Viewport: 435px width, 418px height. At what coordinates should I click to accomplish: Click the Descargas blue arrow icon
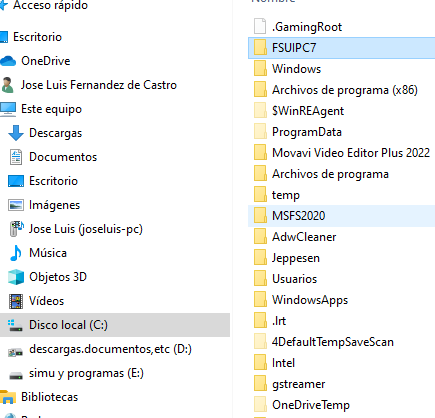(x=16, y=133)
